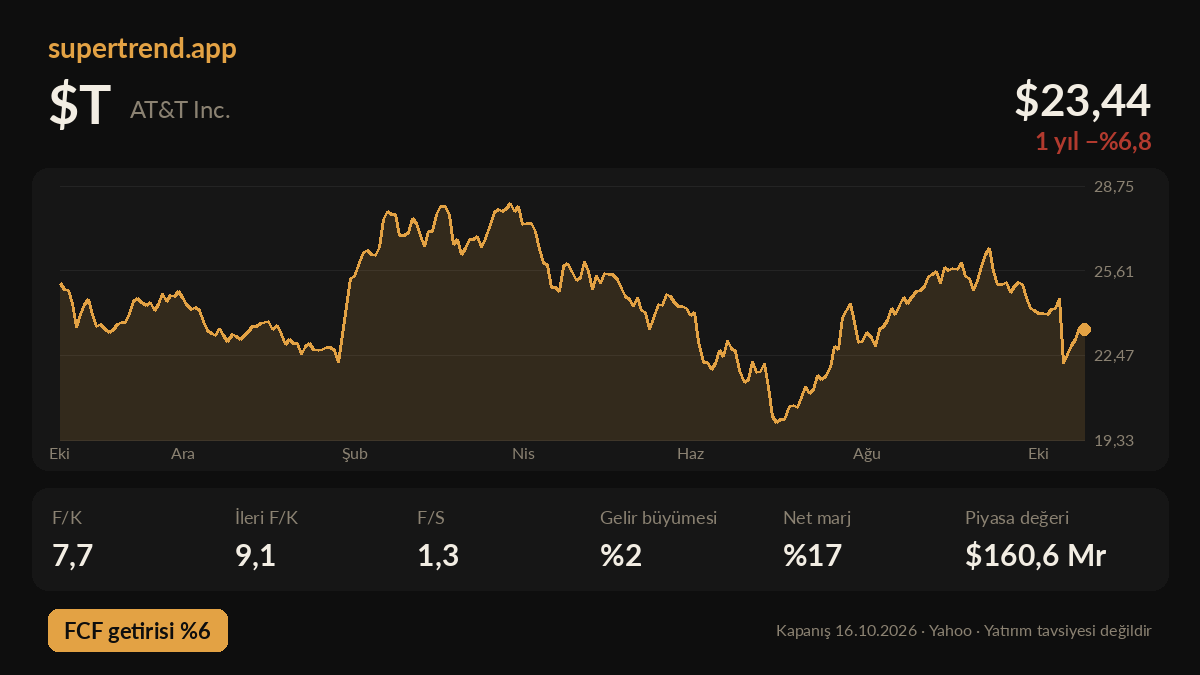Click the F/S label

coord(431,518)
